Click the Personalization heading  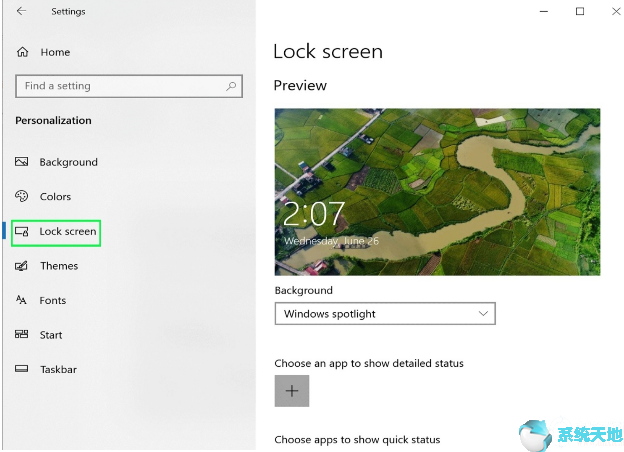pos(53,121)
